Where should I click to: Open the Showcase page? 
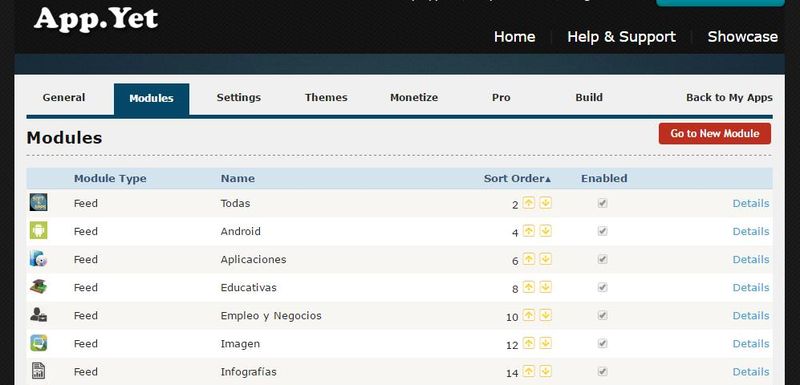point(742,37)
